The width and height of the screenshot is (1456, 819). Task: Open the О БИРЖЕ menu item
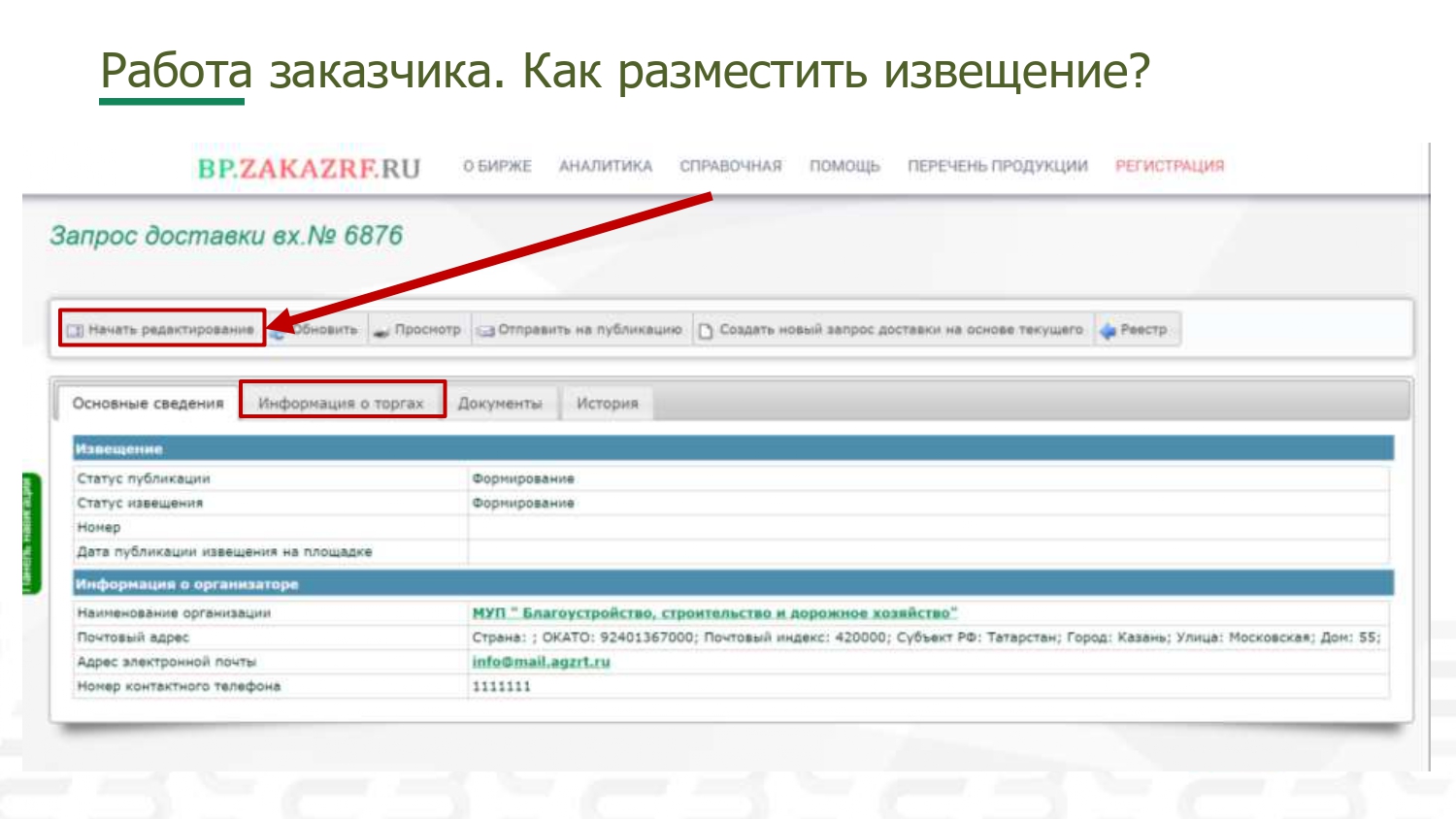[x=497, y=167]
